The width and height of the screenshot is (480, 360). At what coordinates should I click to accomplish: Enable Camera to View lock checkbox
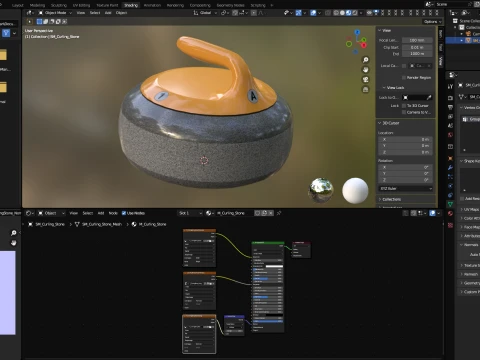coord(404,112)
